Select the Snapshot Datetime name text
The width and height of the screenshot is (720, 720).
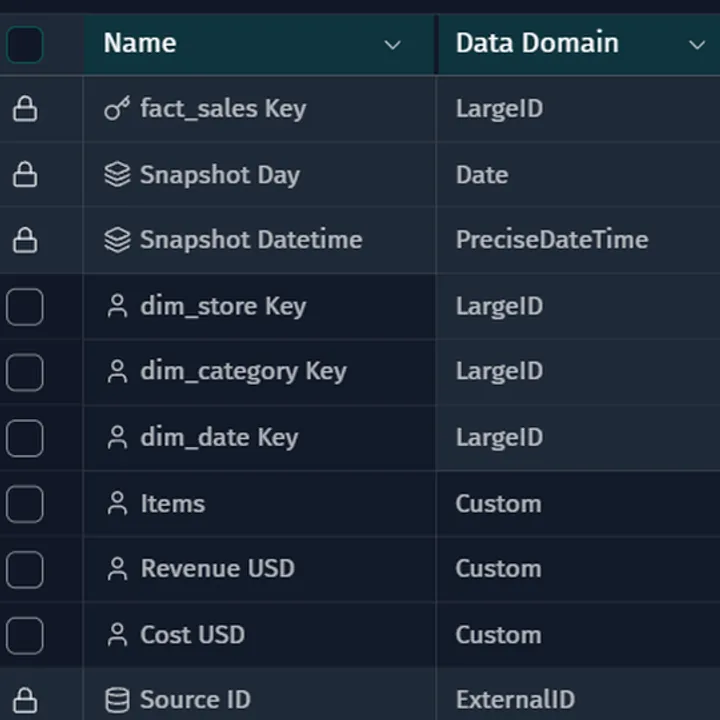(x=251, y=240)
